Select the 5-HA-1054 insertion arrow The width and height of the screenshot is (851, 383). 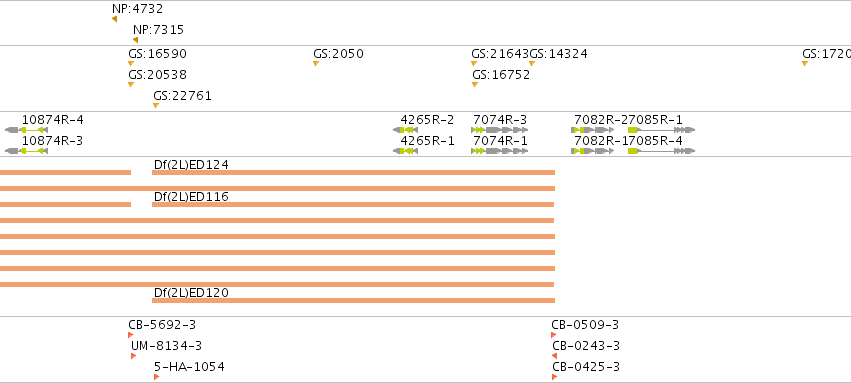coord(156,377)
